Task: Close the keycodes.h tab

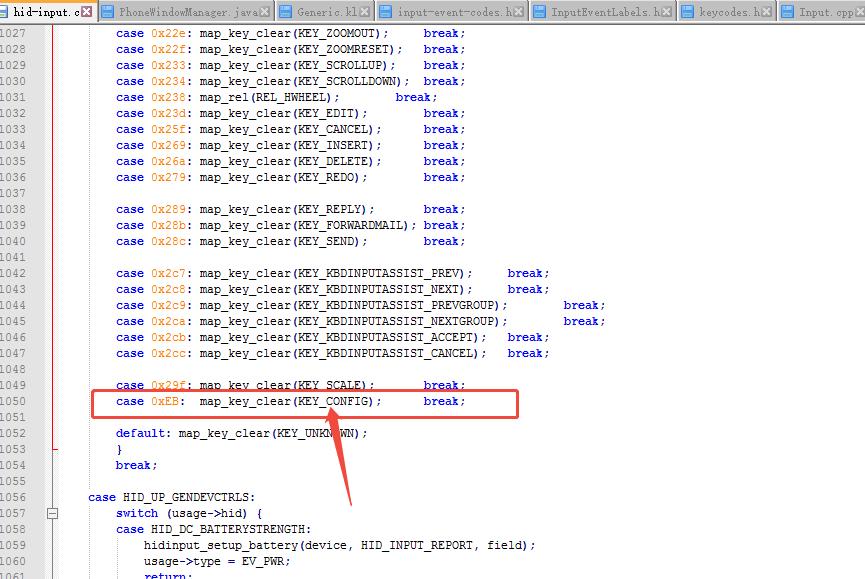Action: 767,12
